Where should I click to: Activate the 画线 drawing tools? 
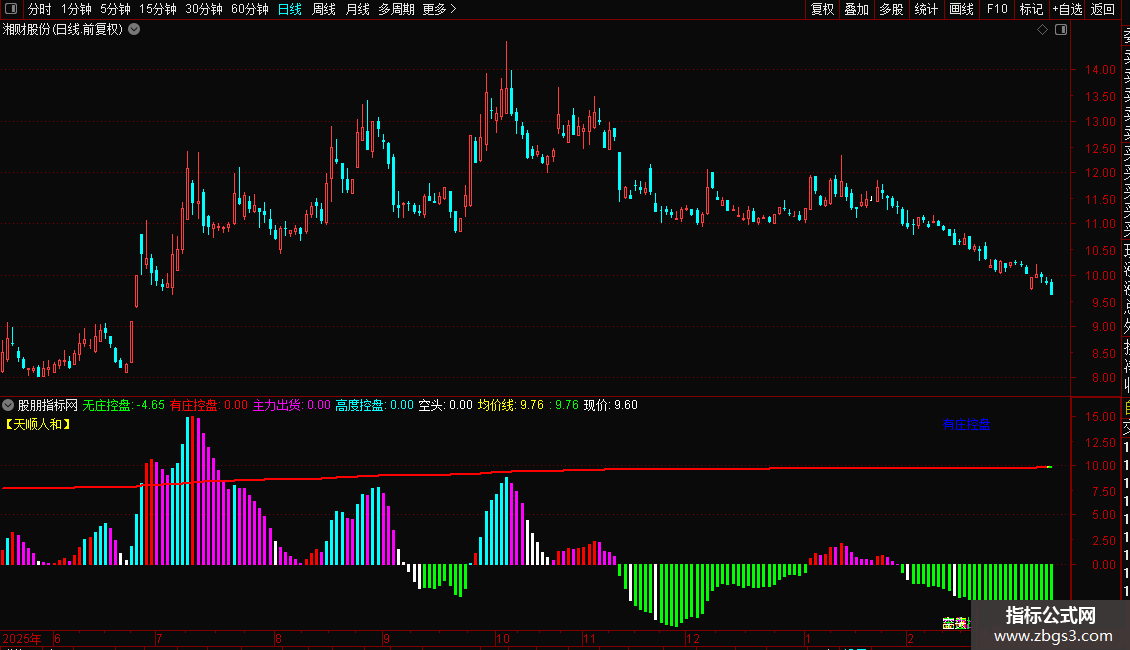[x=961, y=9]
